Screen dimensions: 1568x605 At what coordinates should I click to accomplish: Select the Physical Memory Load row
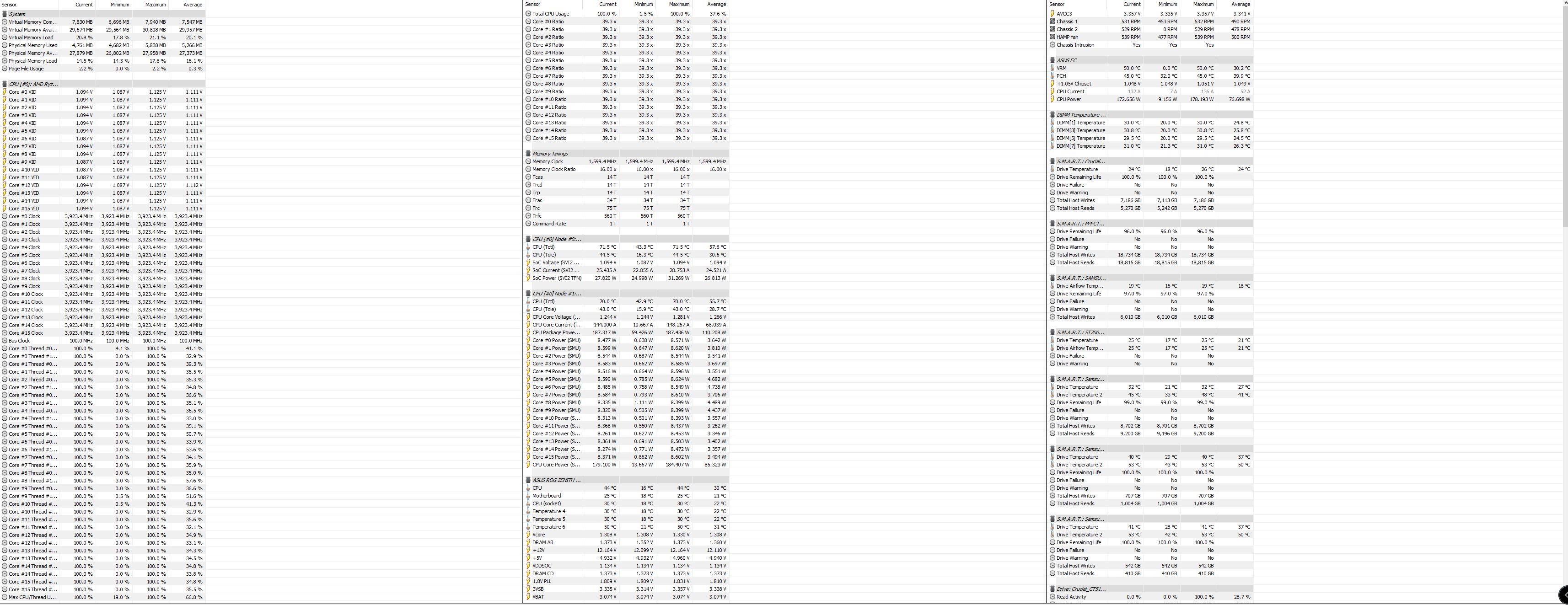click(x=33, y=61)
